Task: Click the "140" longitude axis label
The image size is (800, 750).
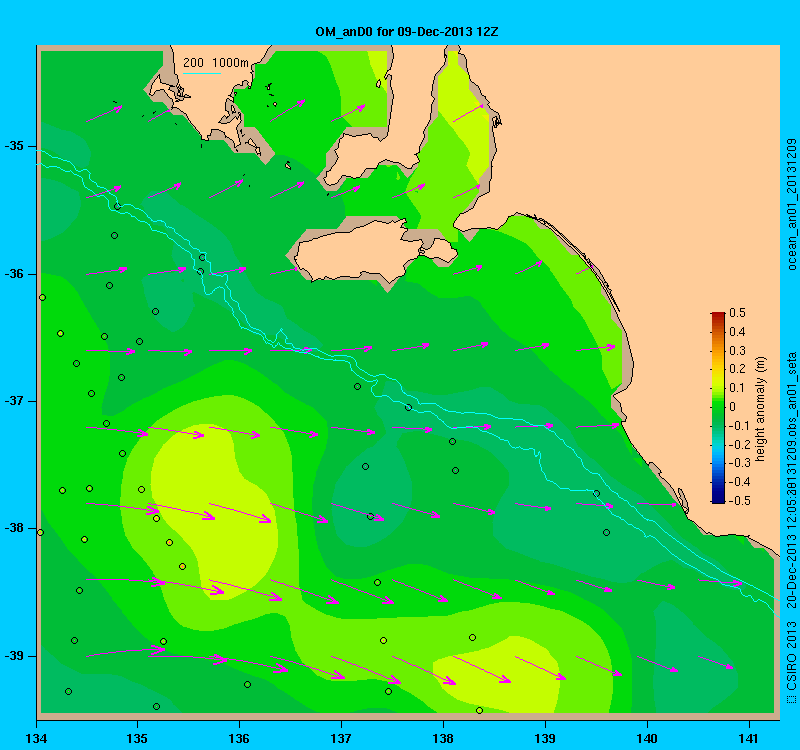Action: pos(647,738)
